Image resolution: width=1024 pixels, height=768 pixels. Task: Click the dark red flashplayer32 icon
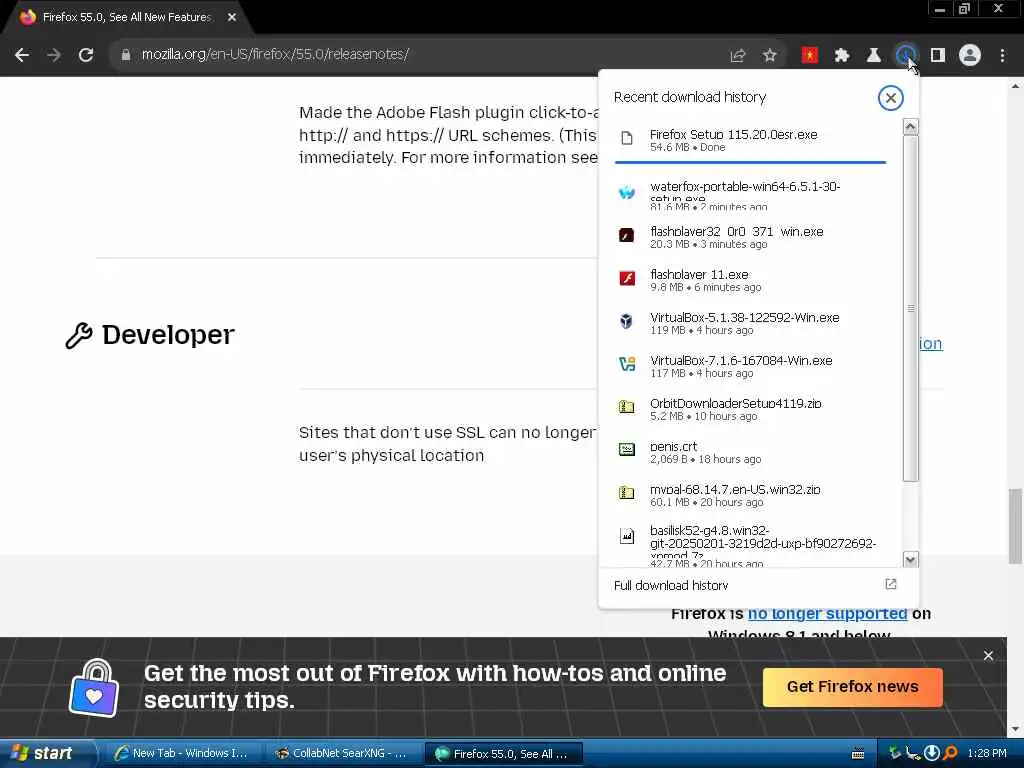(x=626, y=235)
